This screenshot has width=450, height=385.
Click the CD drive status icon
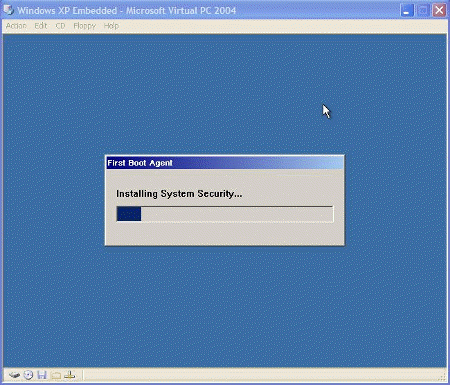tap(28, 375)
